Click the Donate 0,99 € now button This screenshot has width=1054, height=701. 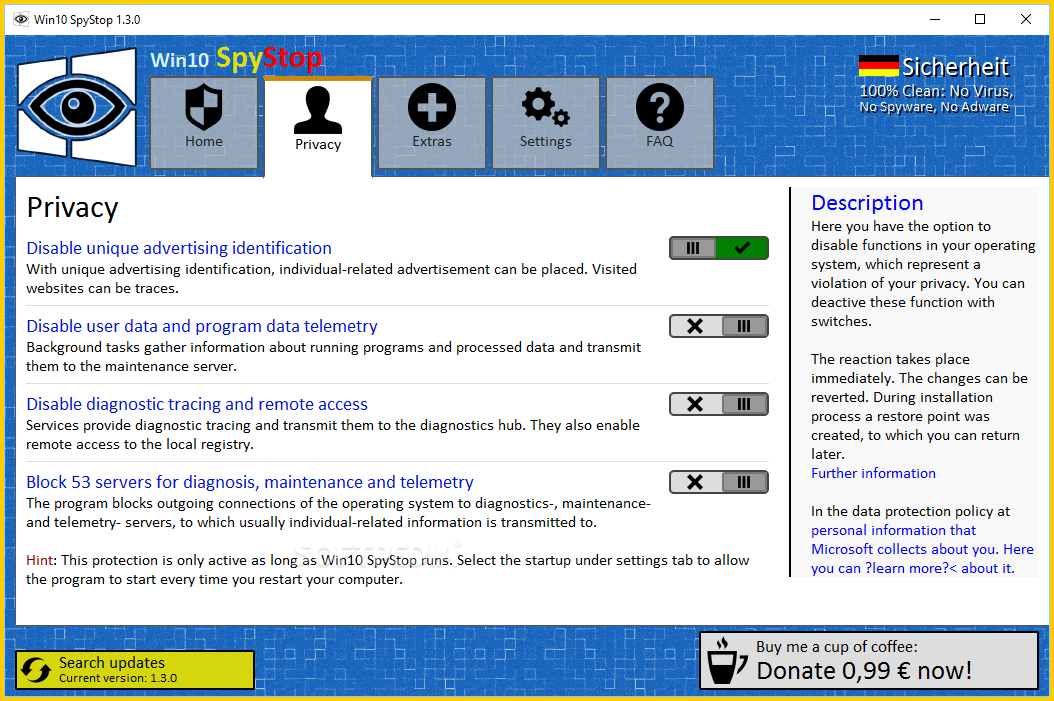[x=869, y=660]
